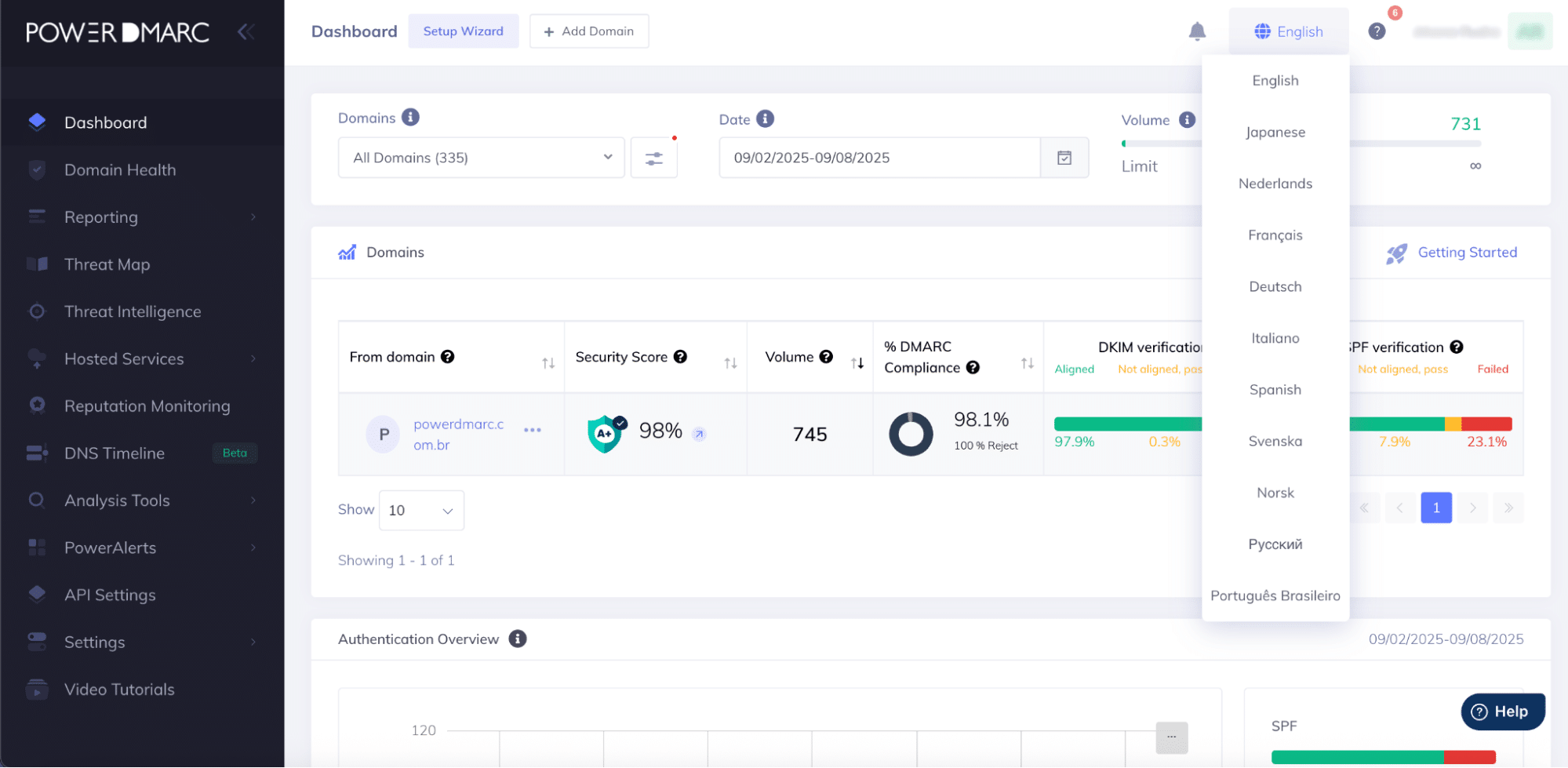This screenshot has width=1568, height=768.
Task: Click the Getting Started rocket icon
Action: [x=1396, y=253]
